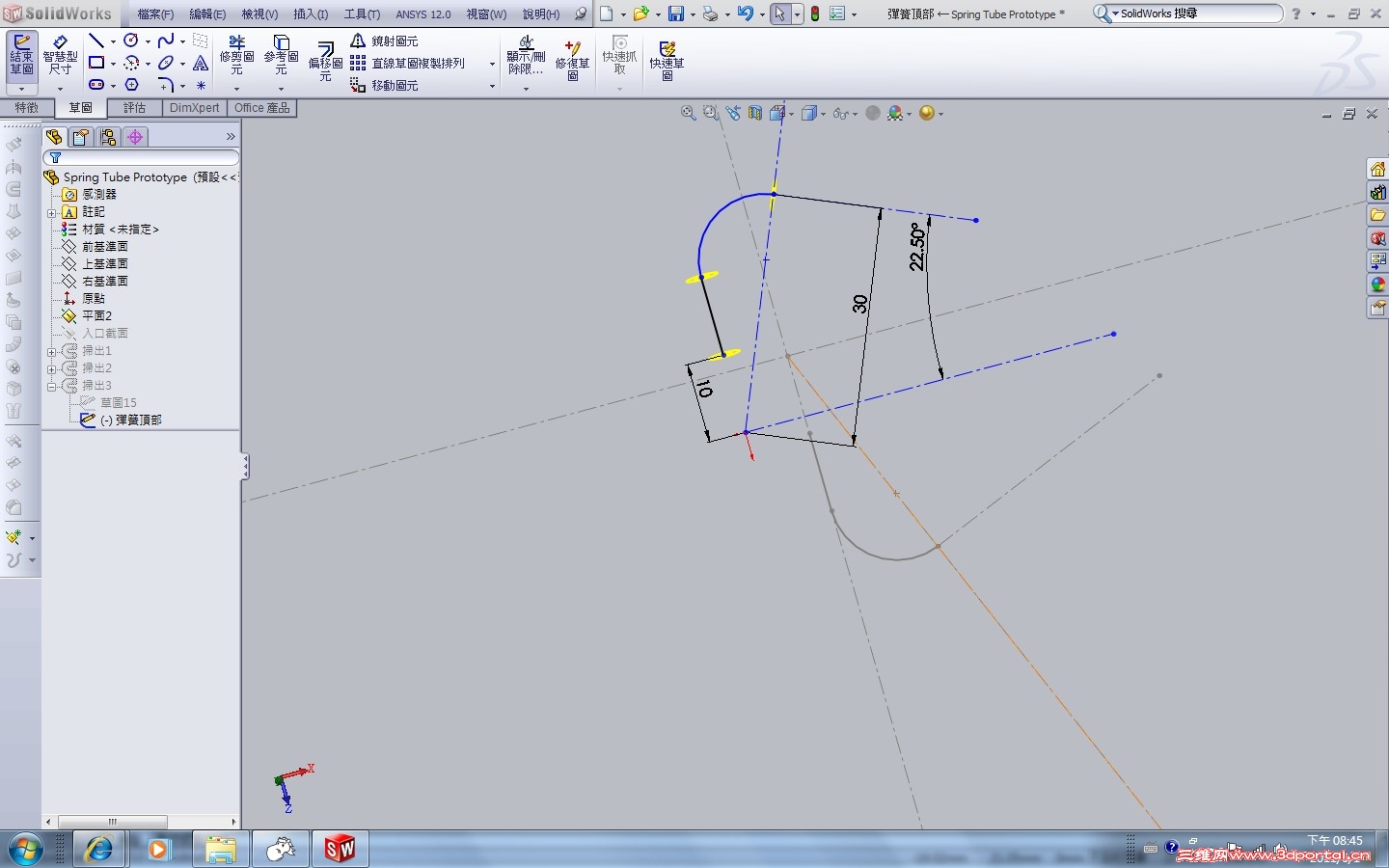
Task: Open the DimXpertManager tab icon
Action: pos(135,137)
